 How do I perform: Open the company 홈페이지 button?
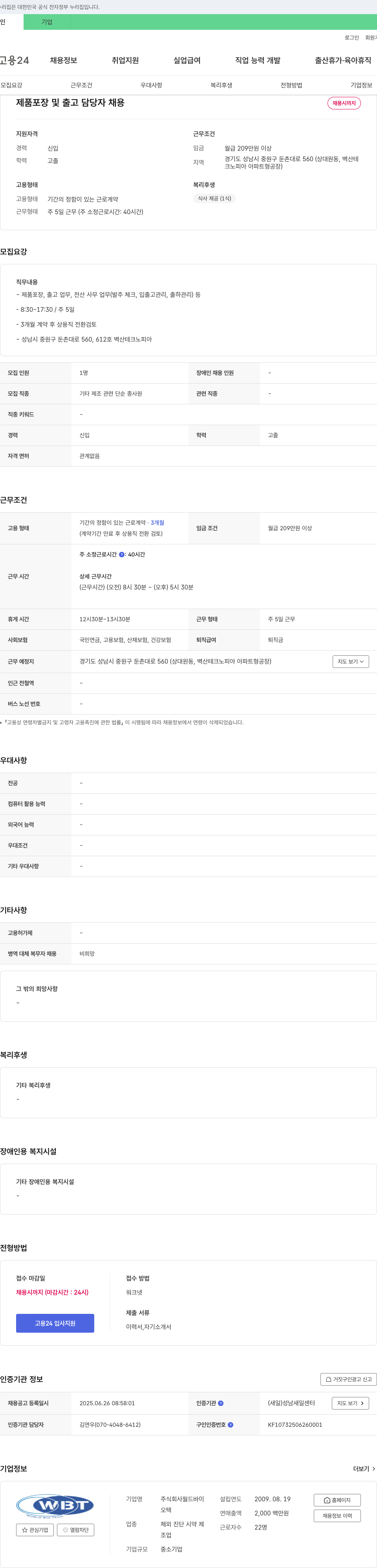pyautogui.click(x=337, y=1500)
